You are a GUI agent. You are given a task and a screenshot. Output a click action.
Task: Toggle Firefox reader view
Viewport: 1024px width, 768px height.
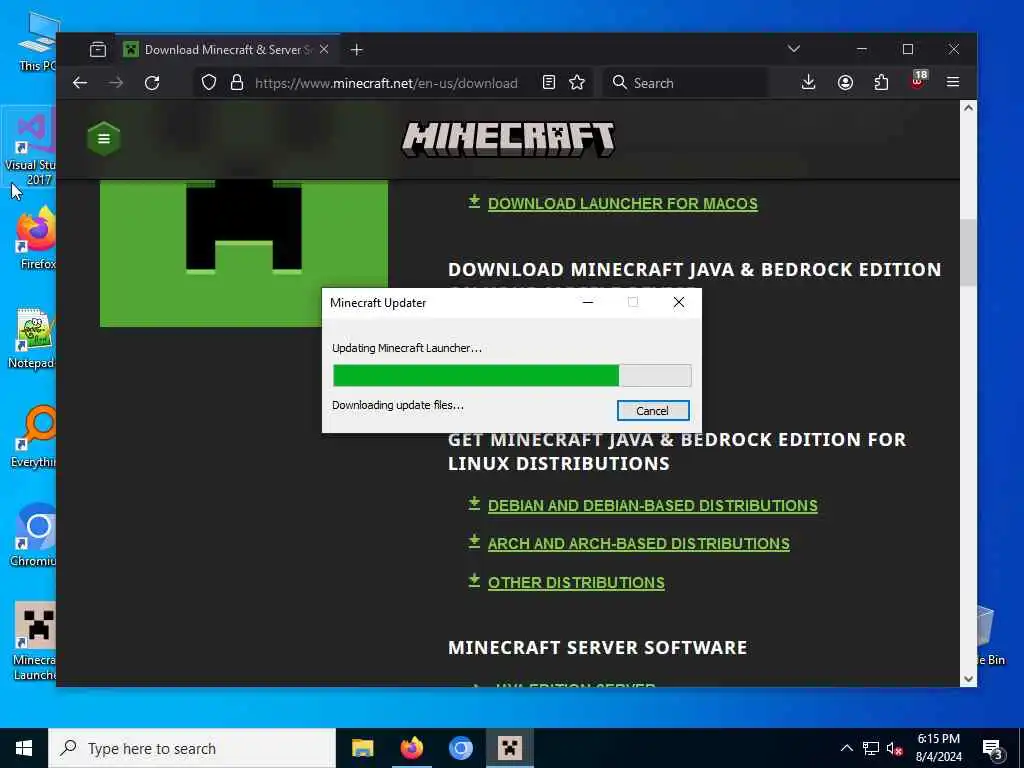click(549, 83)
